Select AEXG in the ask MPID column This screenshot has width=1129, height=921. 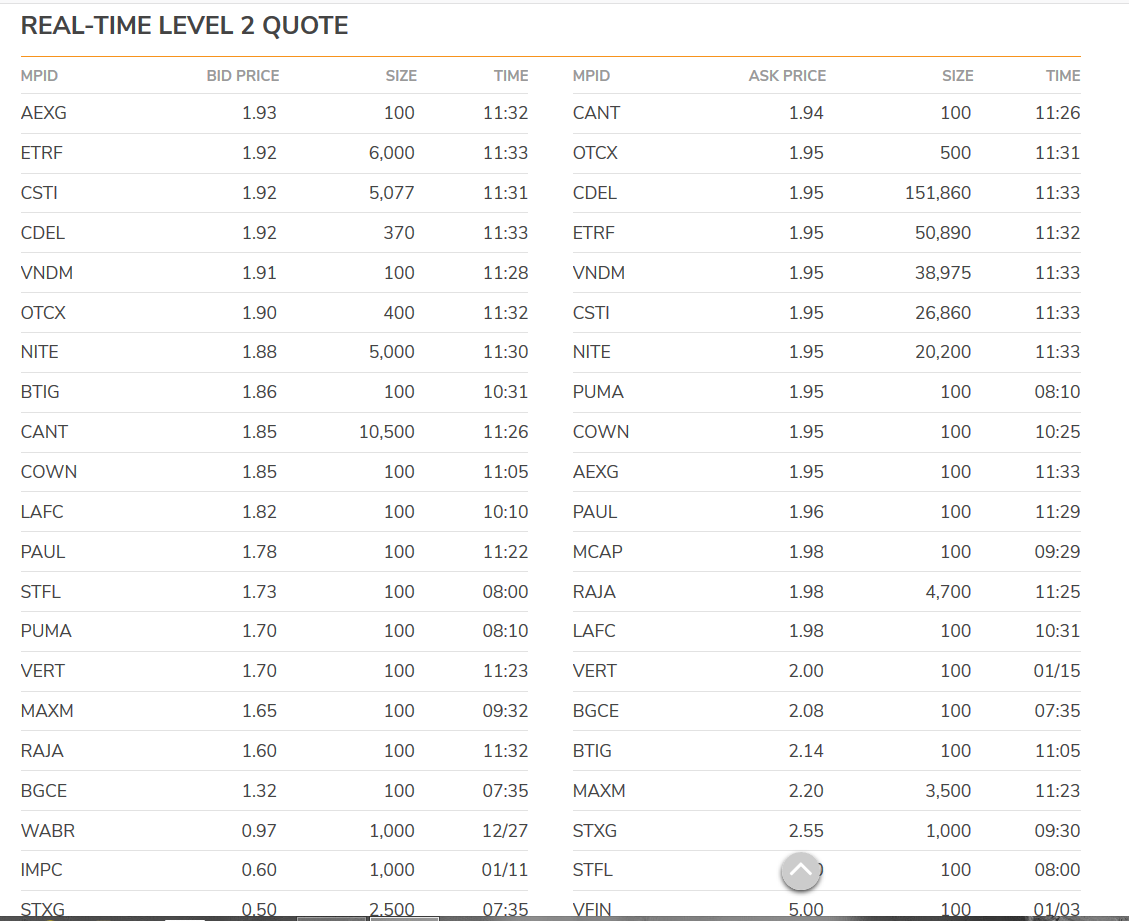tap(596, 472)
